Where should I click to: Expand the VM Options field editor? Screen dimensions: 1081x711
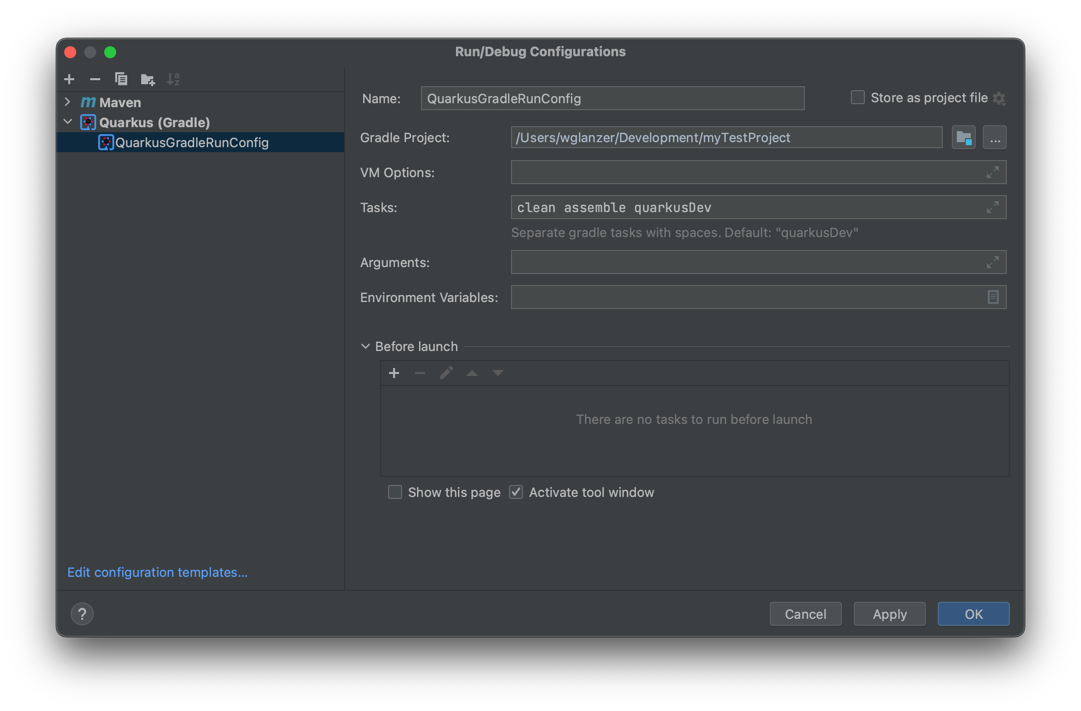[x=993, y=172]
